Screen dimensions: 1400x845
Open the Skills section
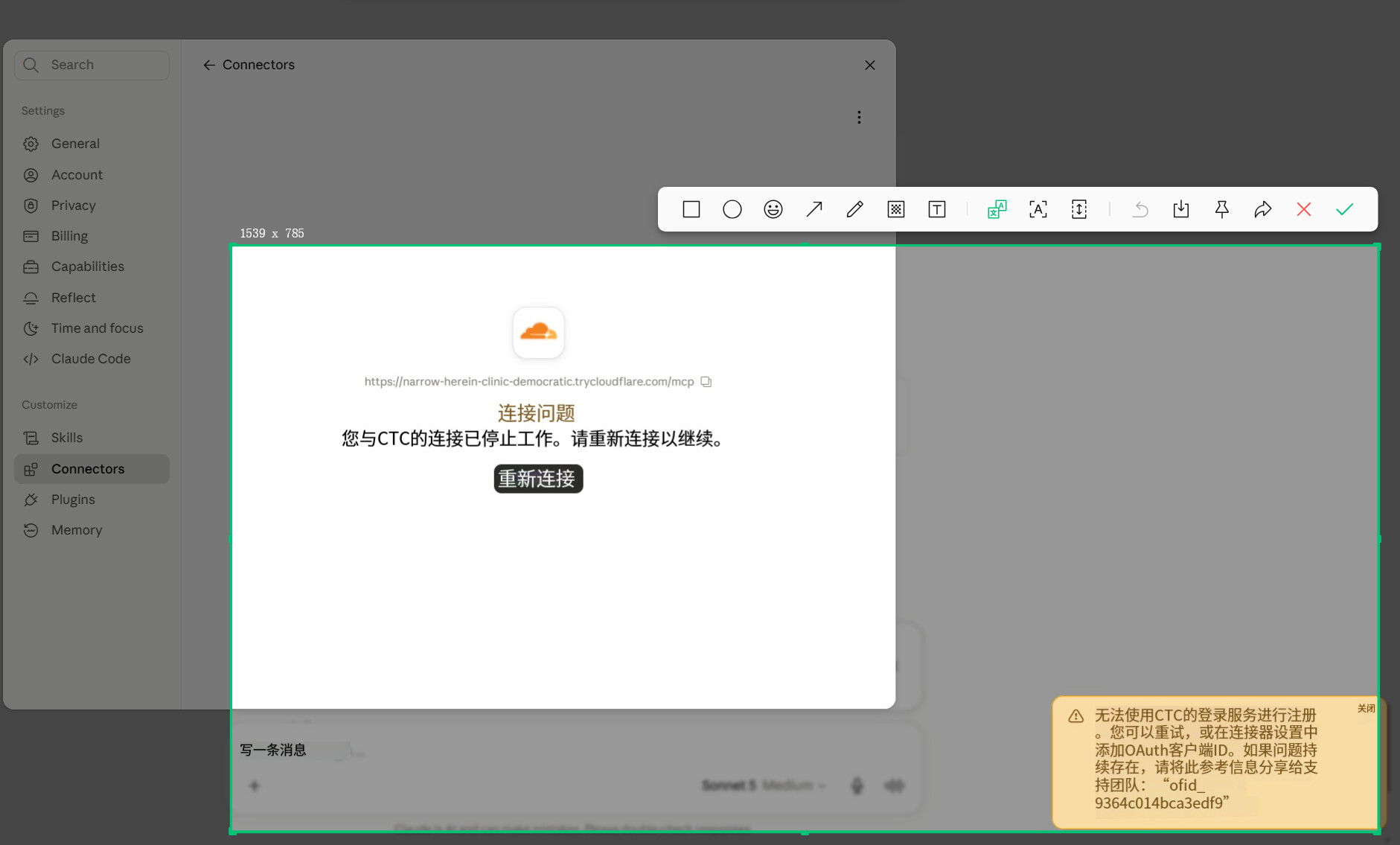click(92, 438)
